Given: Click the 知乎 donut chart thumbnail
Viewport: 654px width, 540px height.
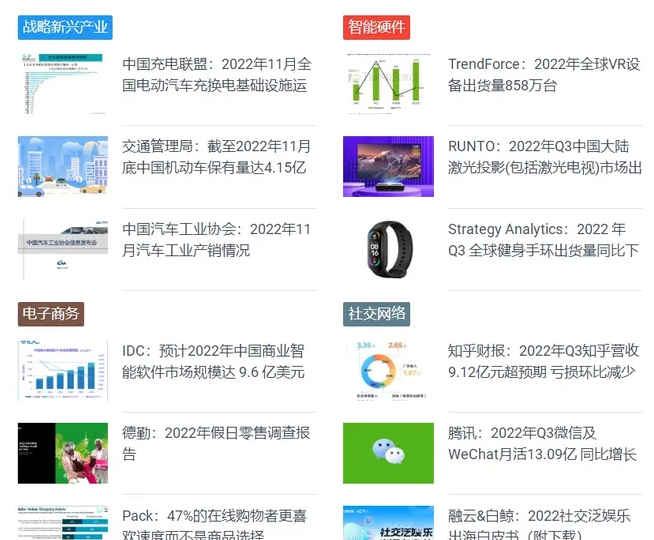Looking at the screenshot, I should (388, 371).
